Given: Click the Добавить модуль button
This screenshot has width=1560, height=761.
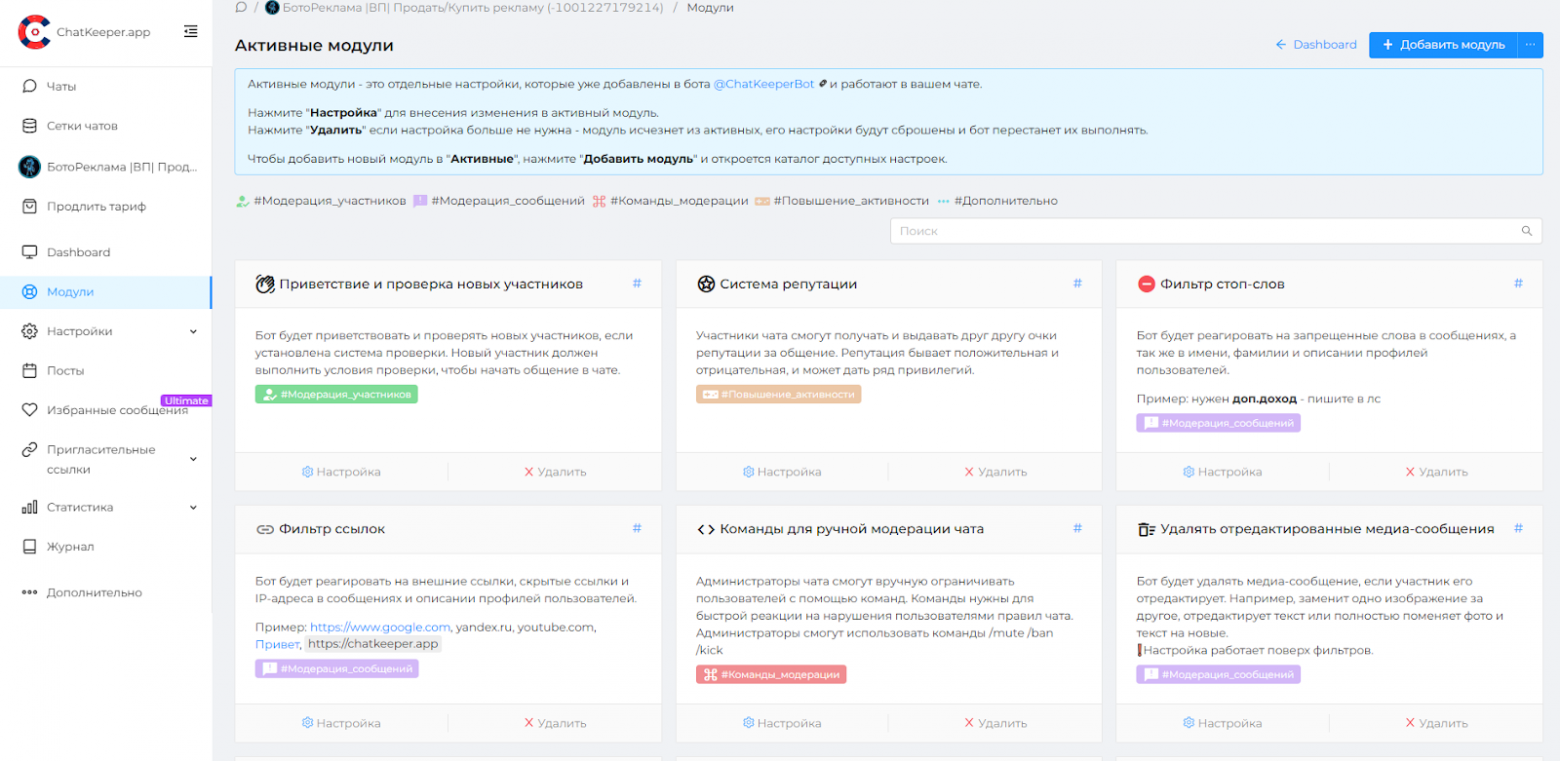Looking at the screenshot, I should (1441, 45).
